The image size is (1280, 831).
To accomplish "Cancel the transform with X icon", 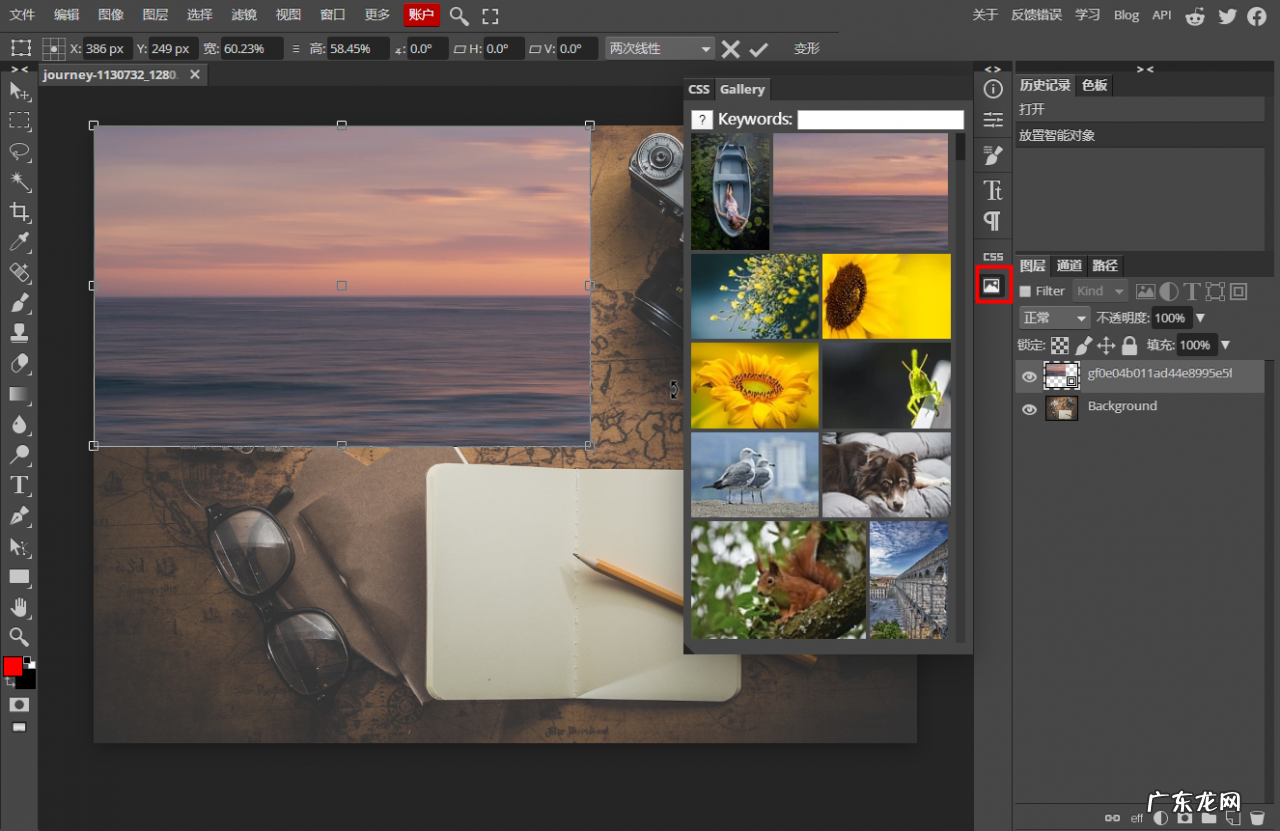I will pos(731,49).
